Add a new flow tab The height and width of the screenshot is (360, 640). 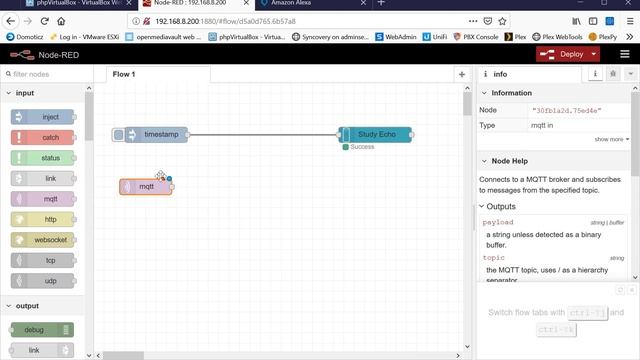[462, 74]
